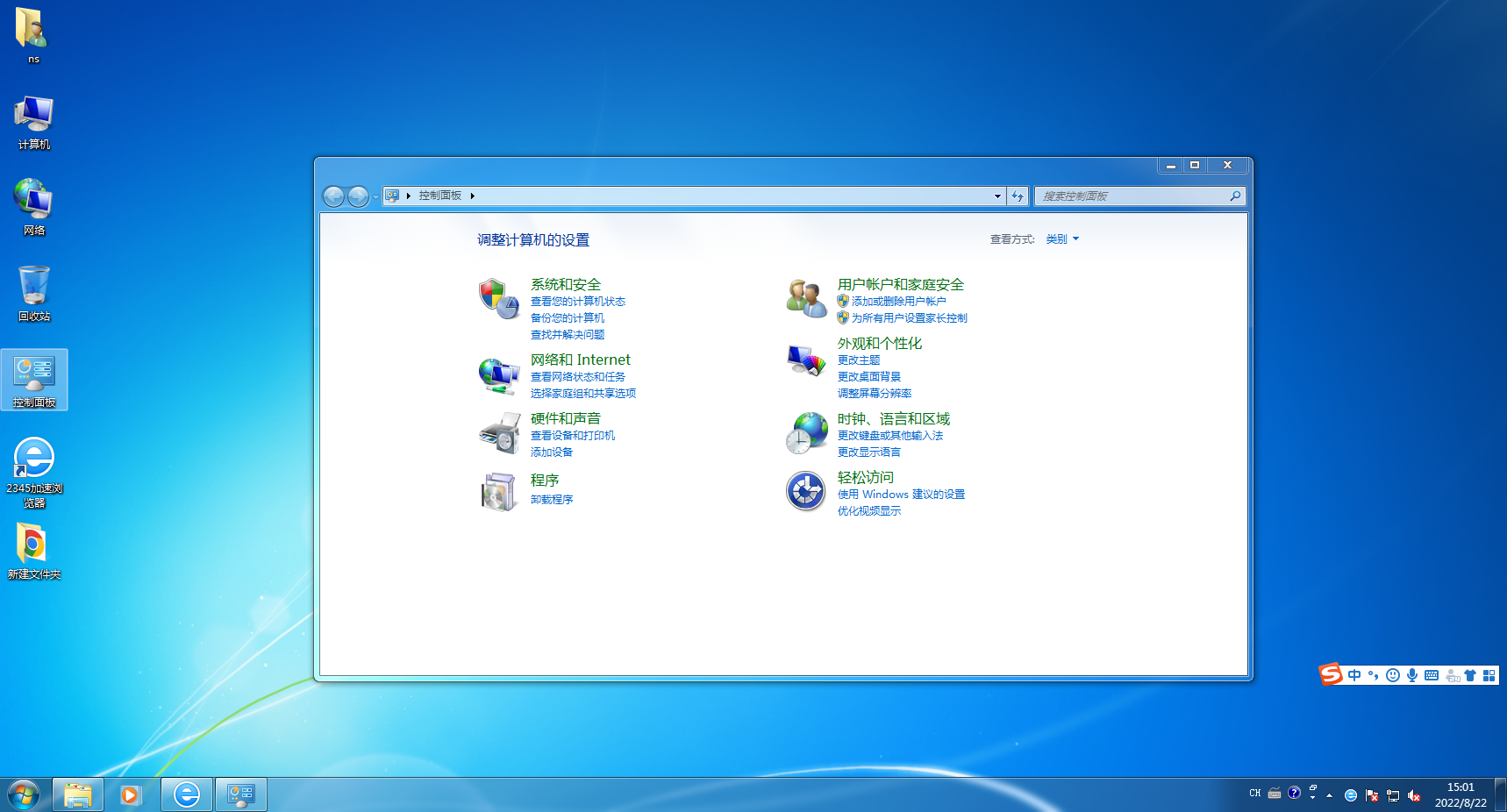Viewport: 1507px width, 812px height.
Task: Open the 更改桌面背景 link
Action: (868, 377)
